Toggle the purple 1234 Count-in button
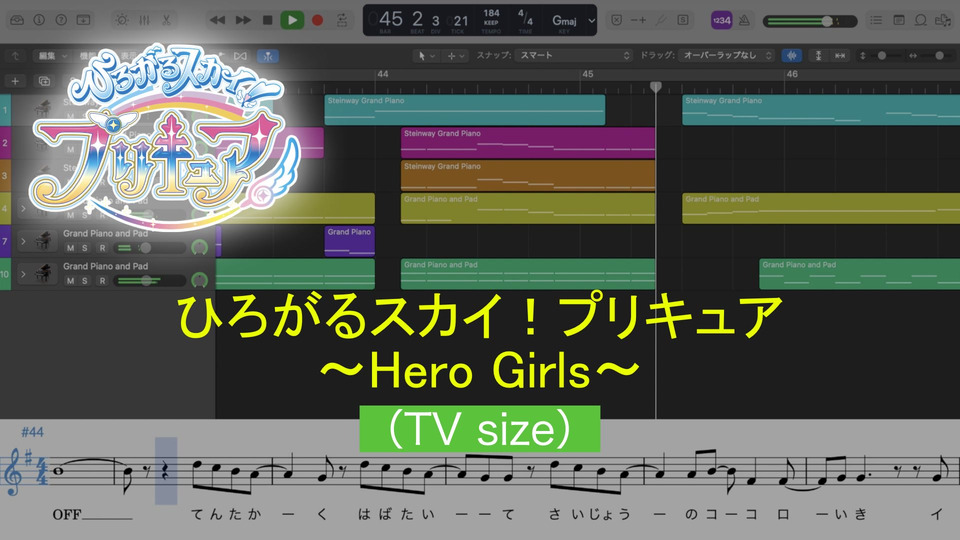Screen dimensions: 960x540 (721, 20)
